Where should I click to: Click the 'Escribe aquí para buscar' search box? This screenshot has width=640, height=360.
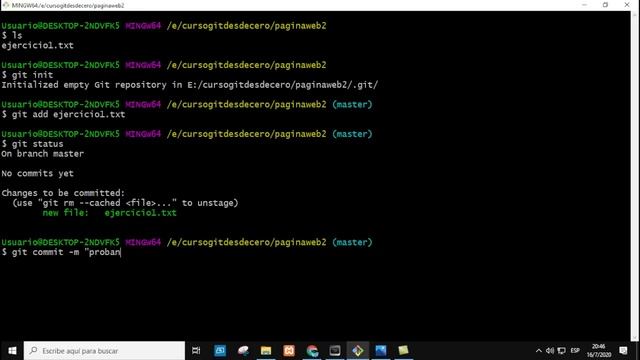[104, 351]
